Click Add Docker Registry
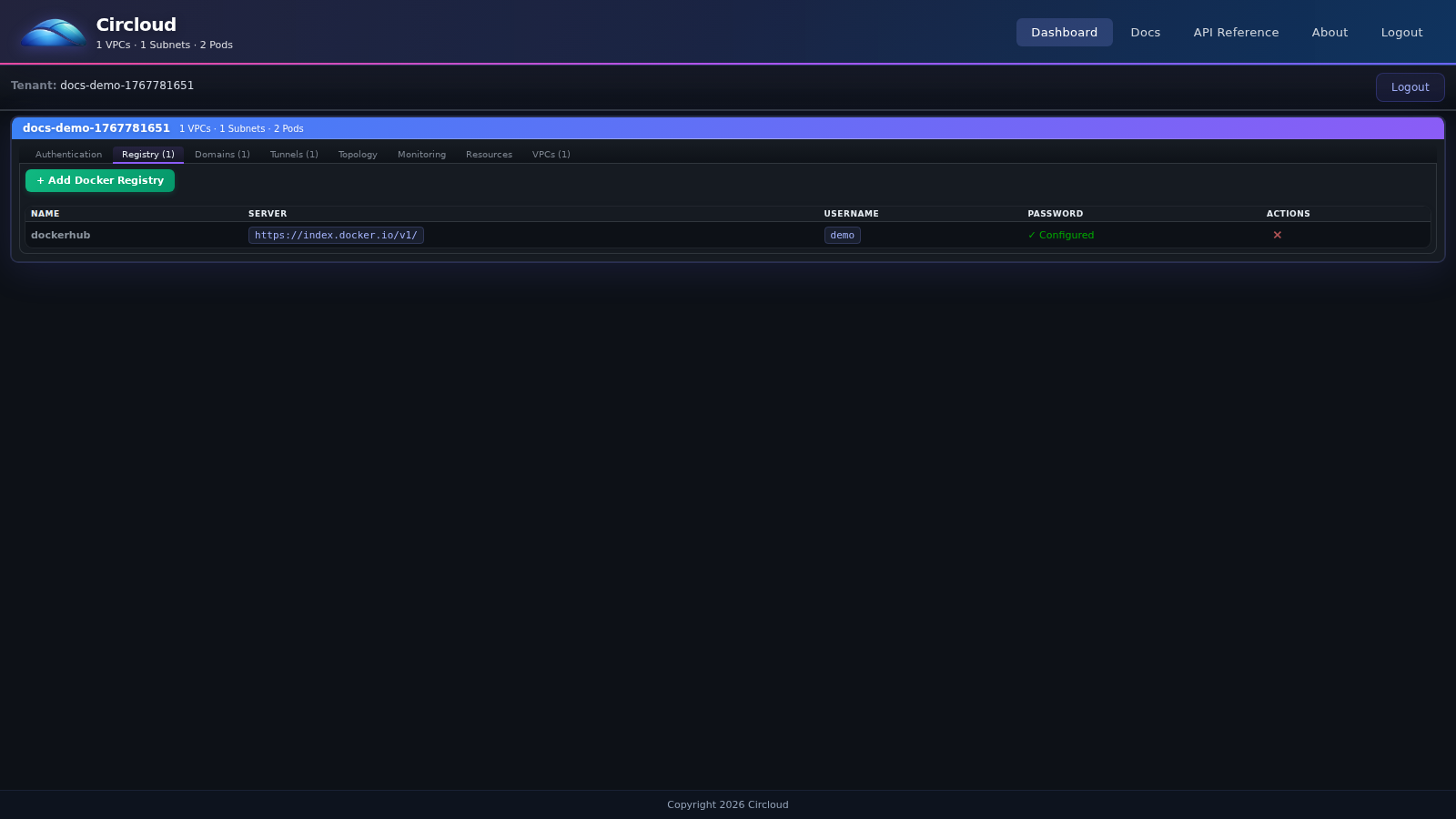This screenshot has height=819, width=1456. (x=99, y=180)
